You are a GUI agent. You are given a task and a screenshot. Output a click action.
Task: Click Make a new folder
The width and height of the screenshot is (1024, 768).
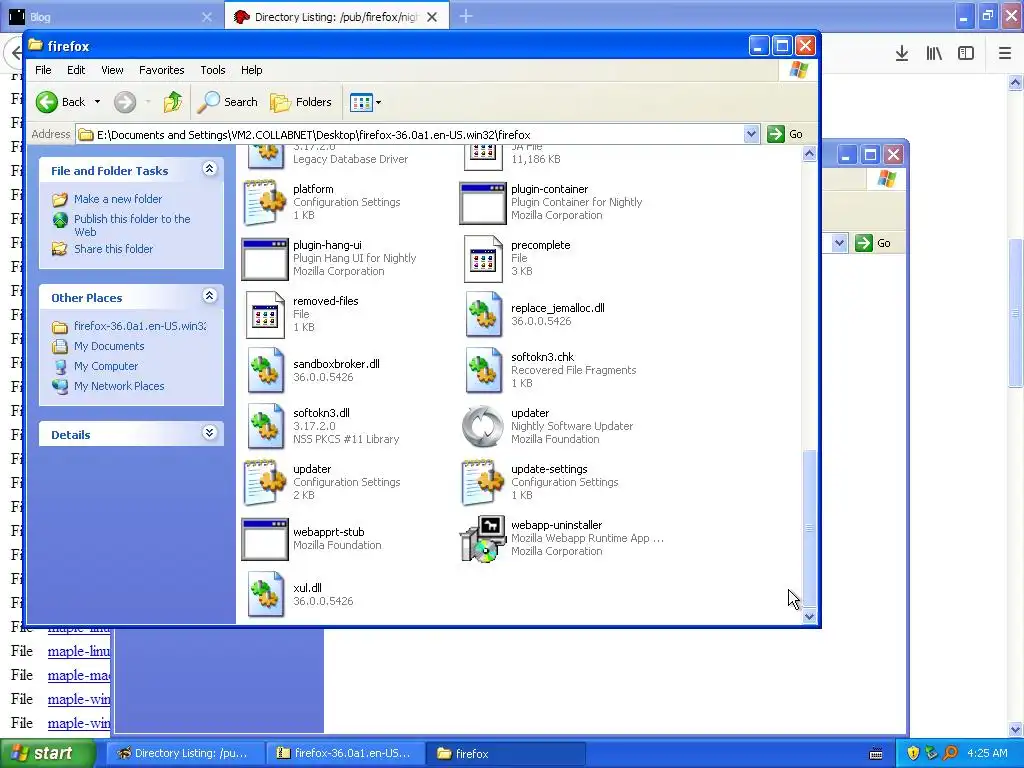point(118,199)
